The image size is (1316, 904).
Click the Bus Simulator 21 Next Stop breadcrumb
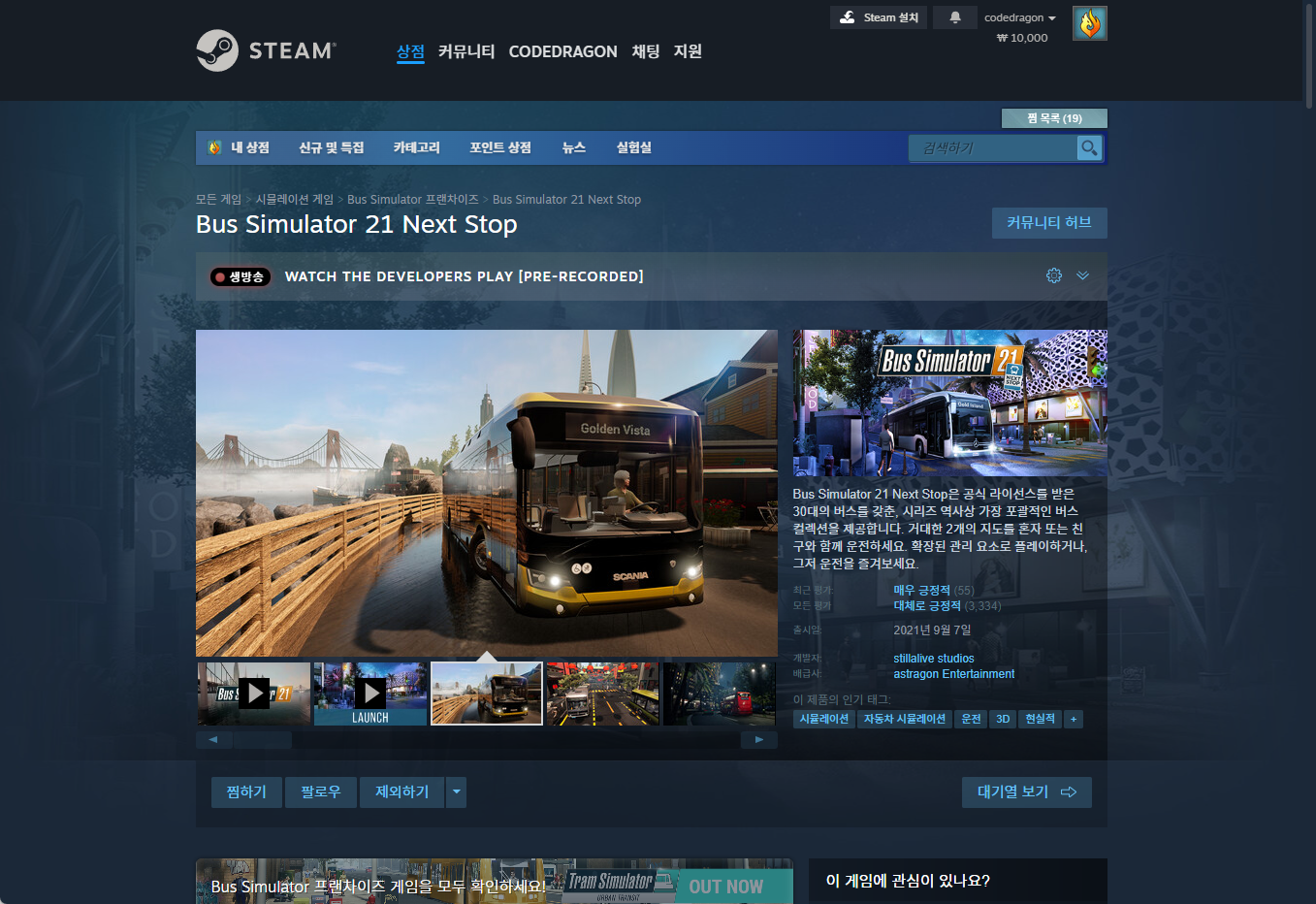click(x=566, y=199)
